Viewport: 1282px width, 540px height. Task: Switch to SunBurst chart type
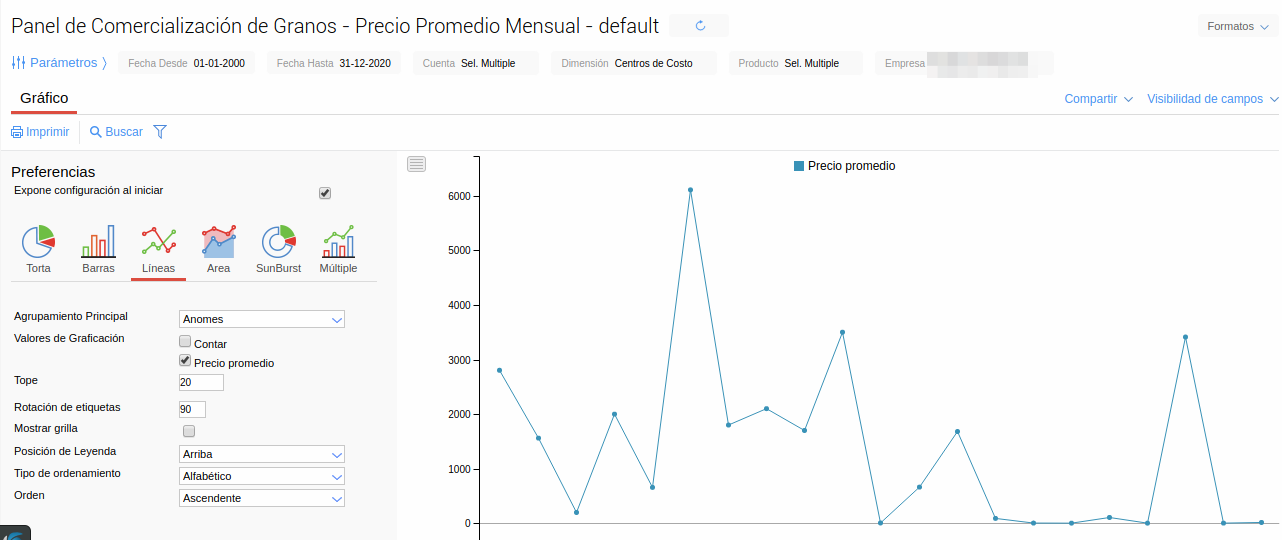[279, 242]
